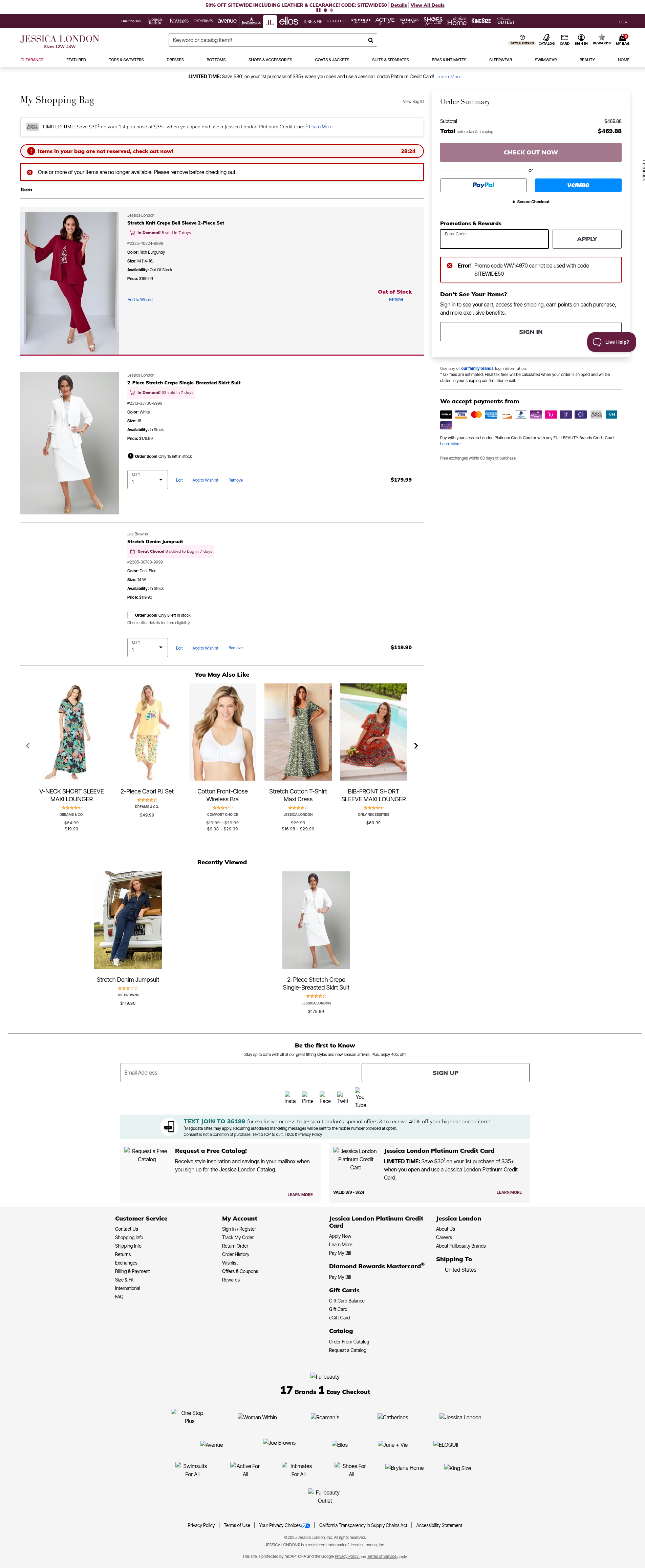Remove the out of stock Bell Sleeve set

(395, 299)
